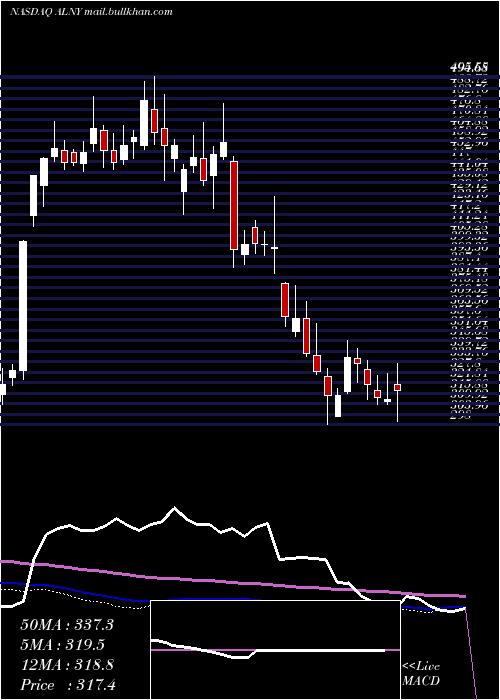The image size is (500, 700).
Task: Click the tall white breakout candle near left edge
Action: 23,306
